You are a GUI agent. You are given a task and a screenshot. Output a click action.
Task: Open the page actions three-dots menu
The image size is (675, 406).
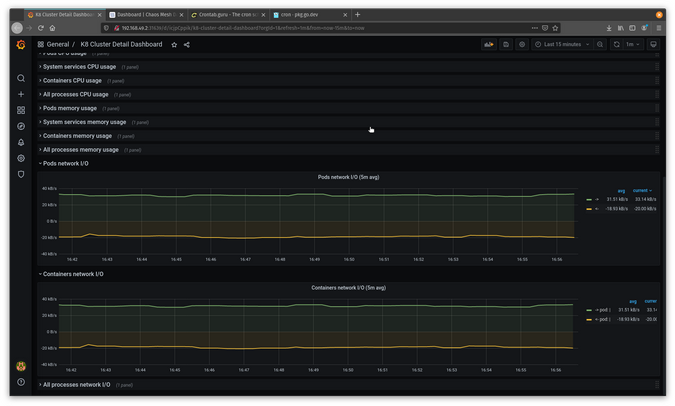click(x=535, y=28)
